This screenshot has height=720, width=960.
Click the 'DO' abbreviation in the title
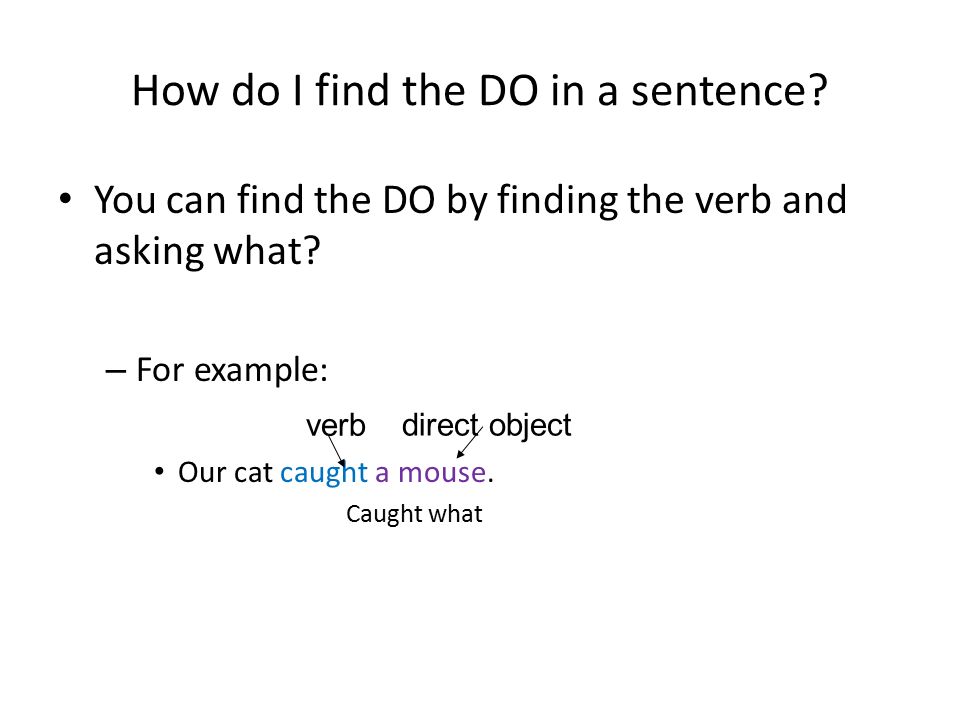coord(508,91)
